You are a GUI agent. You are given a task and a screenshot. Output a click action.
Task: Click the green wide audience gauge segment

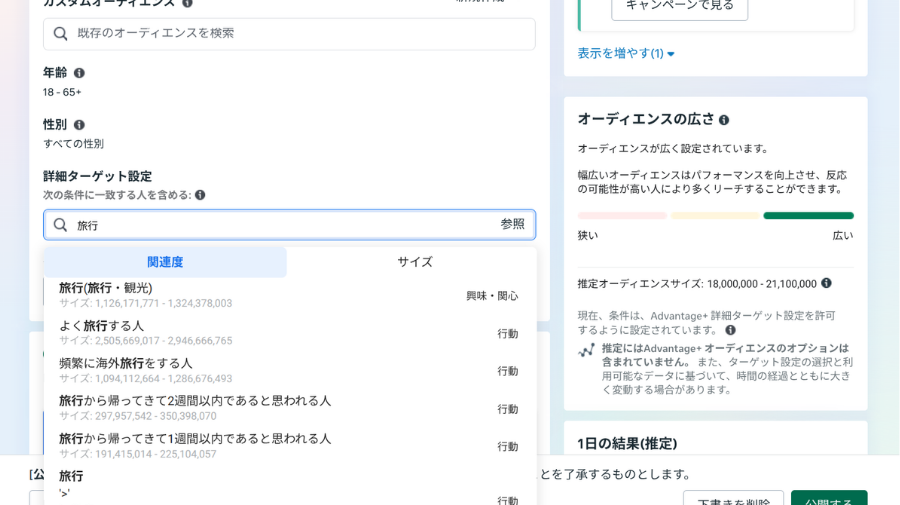pyautogui.click(x=808, y=216)
